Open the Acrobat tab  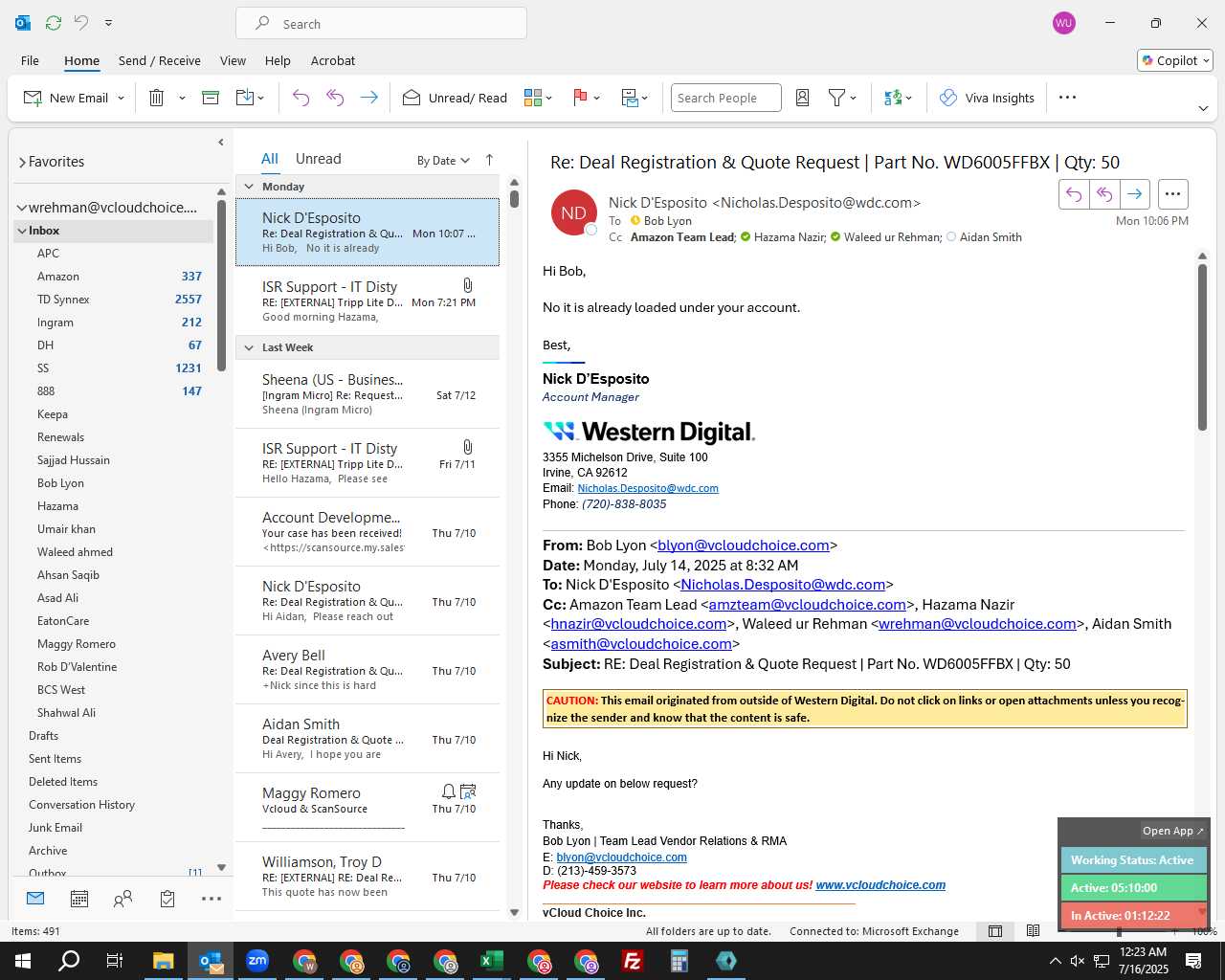tap(333, 60)
